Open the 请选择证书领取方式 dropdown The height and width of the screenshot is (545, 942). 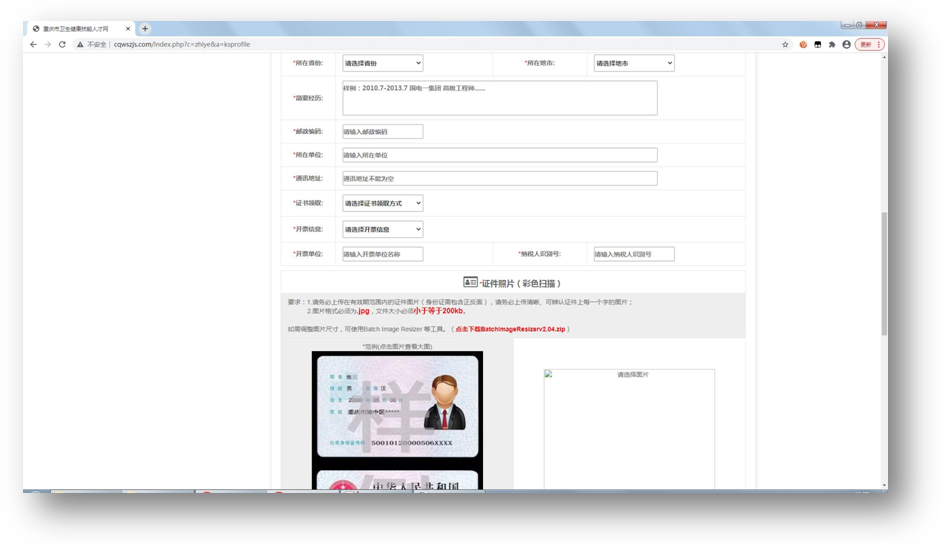point(382,203)
